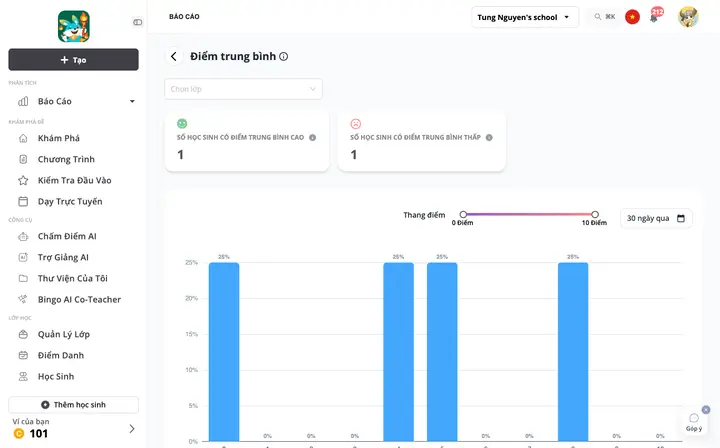Viewport: 720px width, 448px height.
Task: Open user profile avatar
Action: [x=688, y=17]
